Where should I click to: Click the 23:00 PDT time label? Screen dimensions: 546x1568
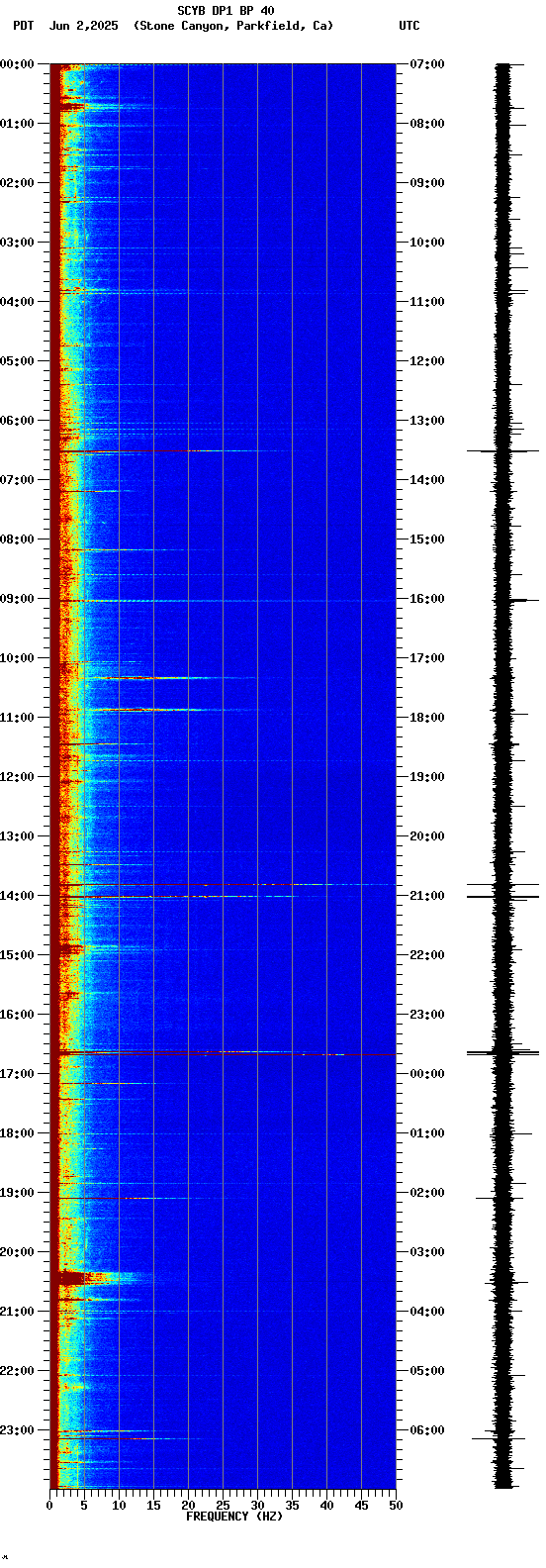17,1430
